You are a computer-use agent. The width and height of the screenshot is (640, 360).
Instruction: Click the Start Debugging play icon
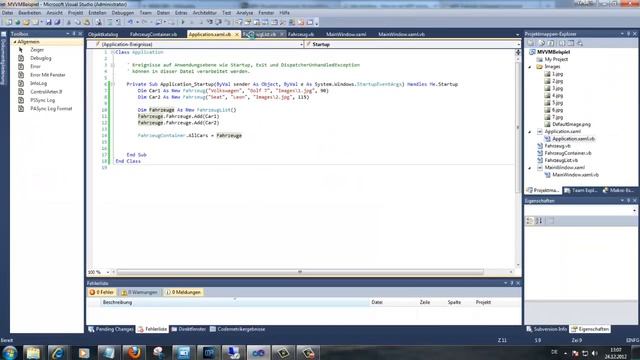click(x=183, y=22)
